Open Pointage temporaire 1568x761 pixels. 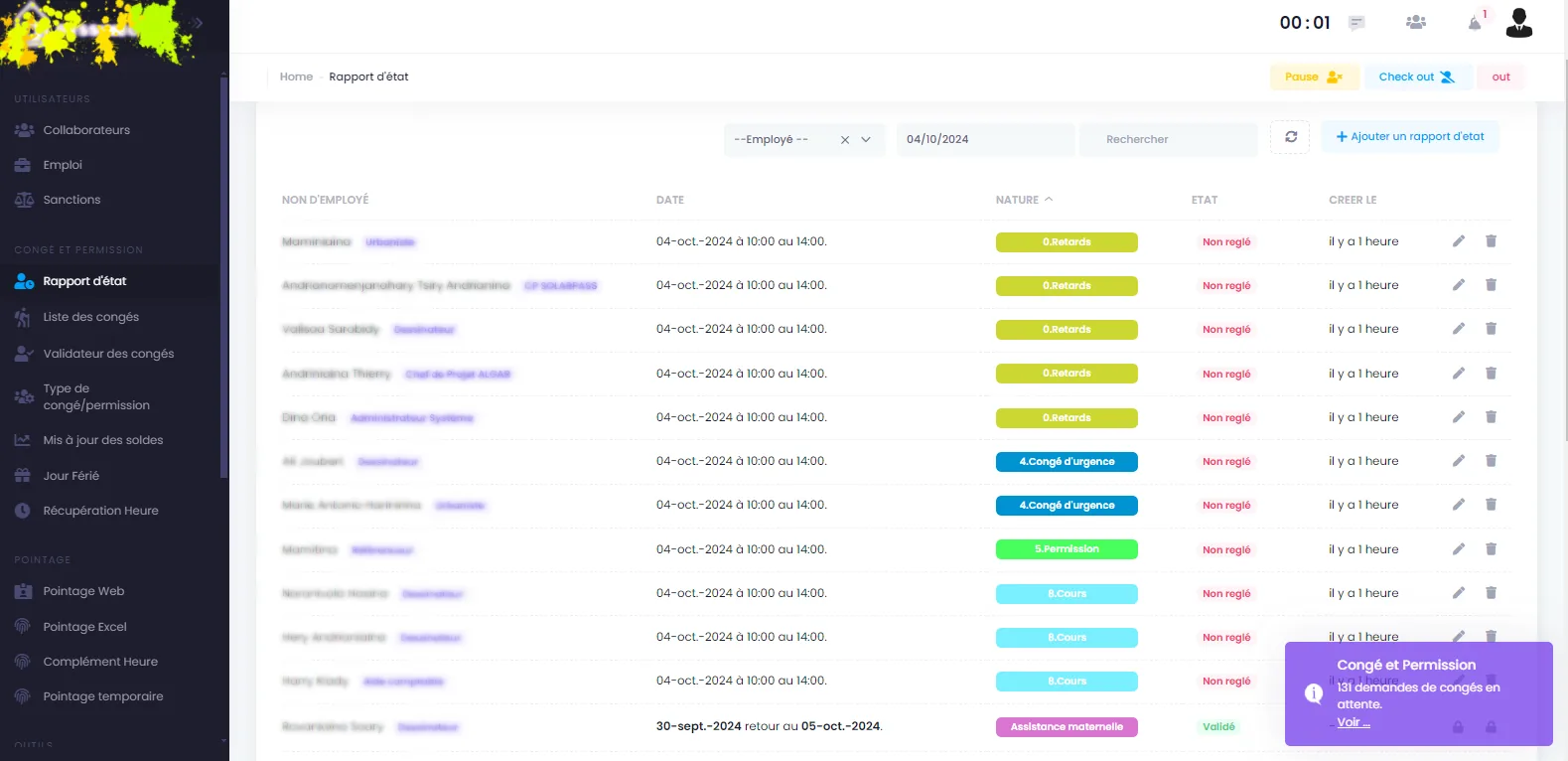pos(102,696)
